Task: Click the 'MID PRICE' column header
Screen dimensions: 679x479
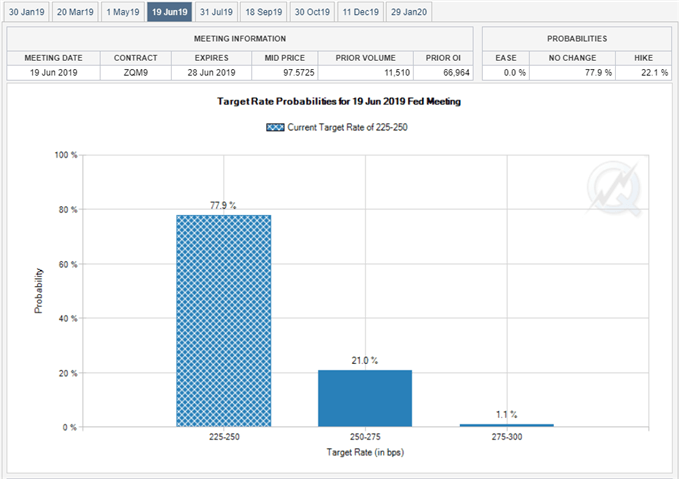Action: [285, 58]
